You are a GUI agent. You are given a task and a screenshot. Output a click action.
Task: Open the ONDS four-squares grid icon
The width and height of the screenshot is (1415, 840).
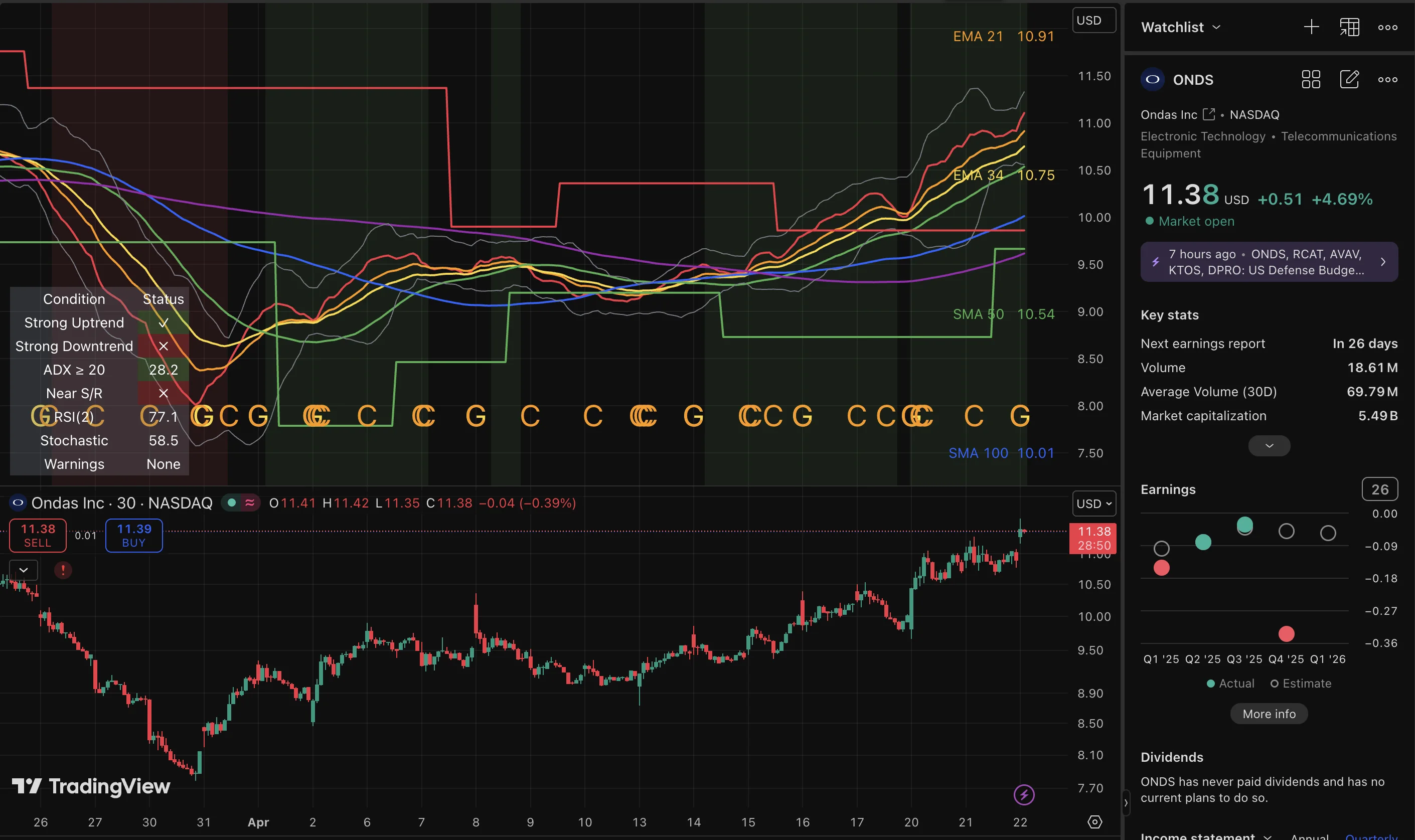pyautogui.click(x=1311, y=79)
